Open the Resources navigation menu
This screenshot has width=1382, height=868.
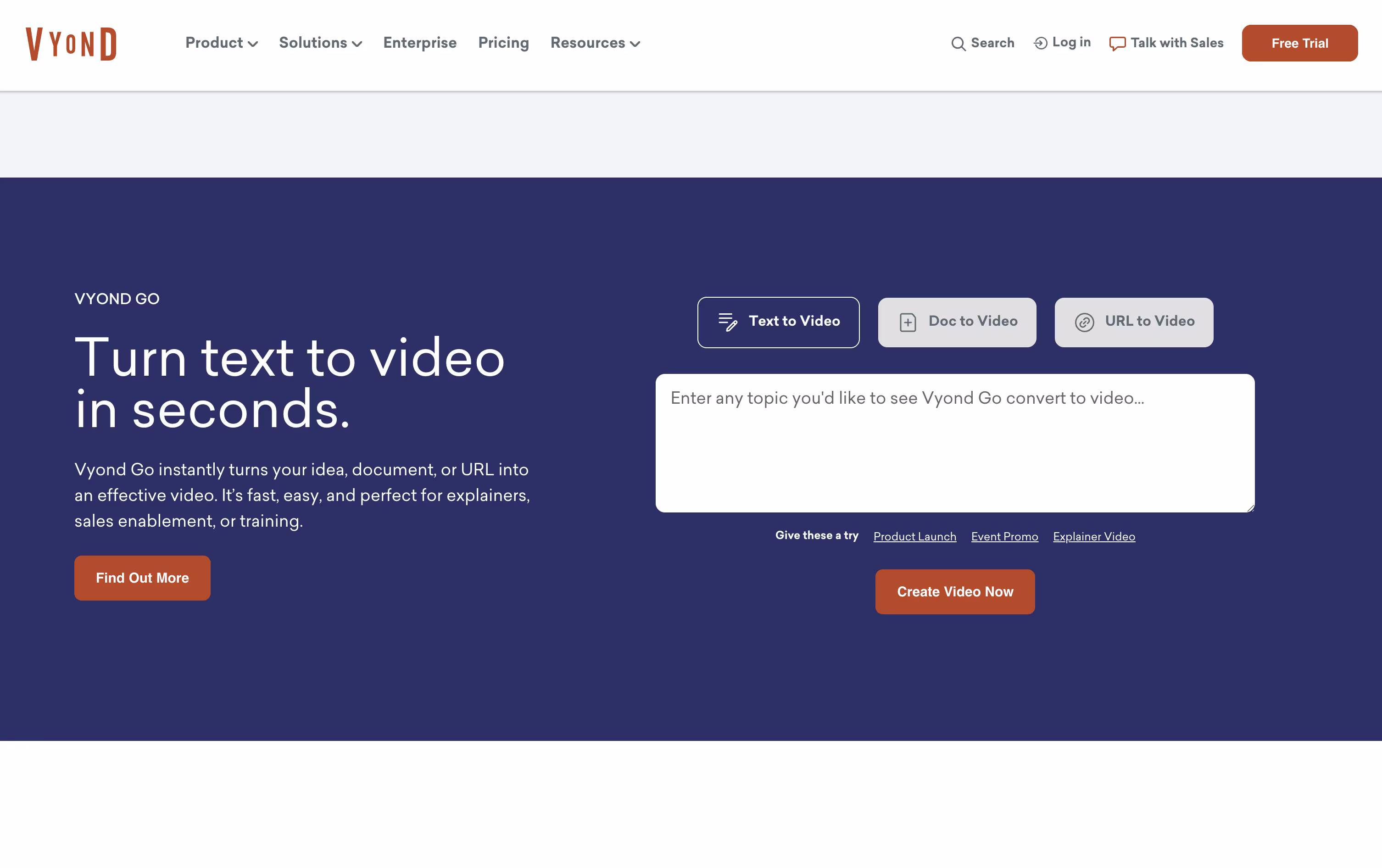click(595, 43)
